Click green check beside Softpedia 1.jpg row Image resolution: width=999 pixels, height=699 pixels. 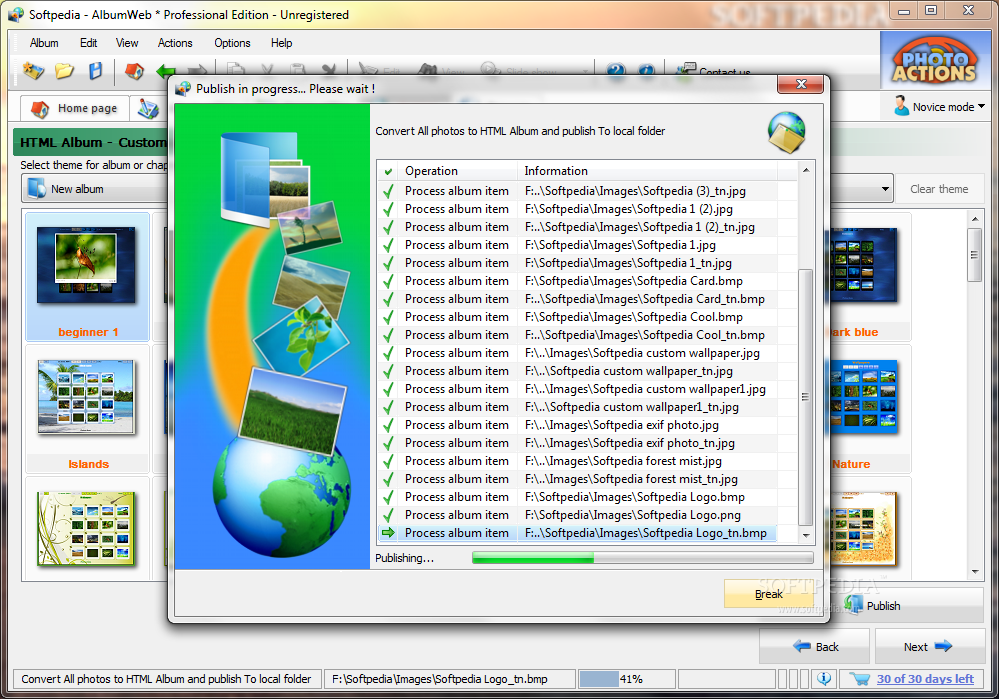click(387, 245)
